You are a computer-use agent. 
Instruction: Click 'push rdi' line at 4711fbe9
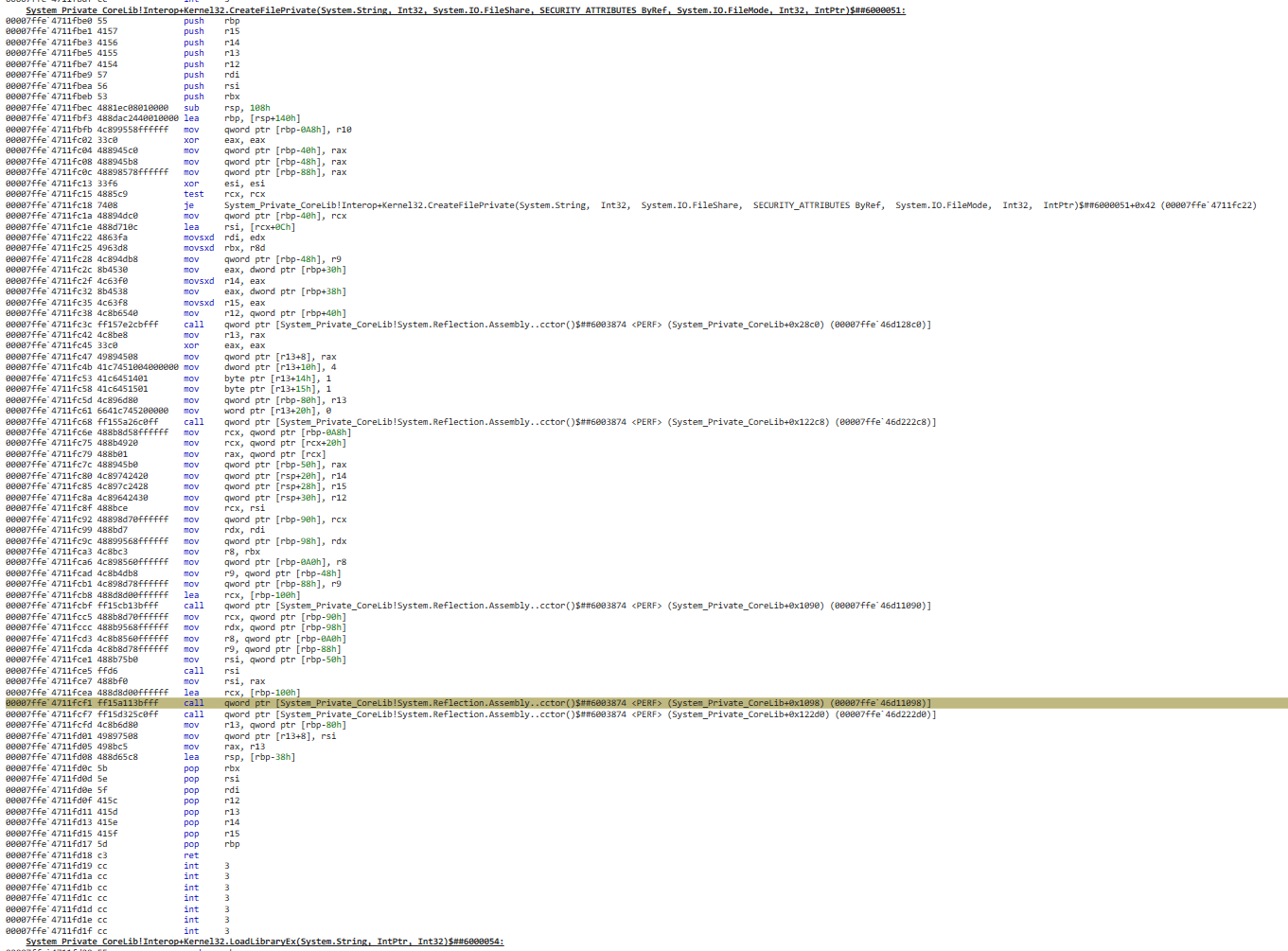click(x=122, y=75)
